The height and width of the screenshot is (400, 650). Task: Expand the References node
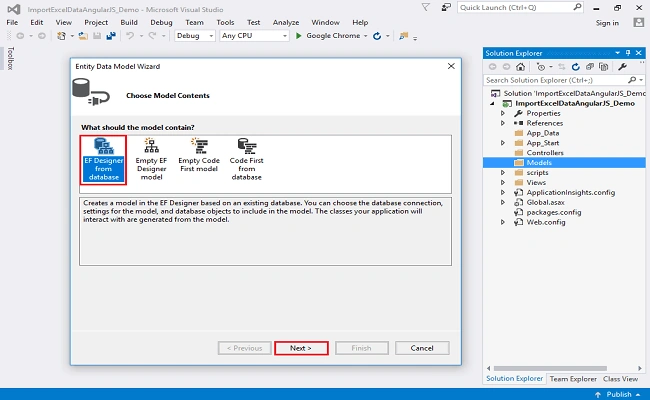tap(503, 123)
